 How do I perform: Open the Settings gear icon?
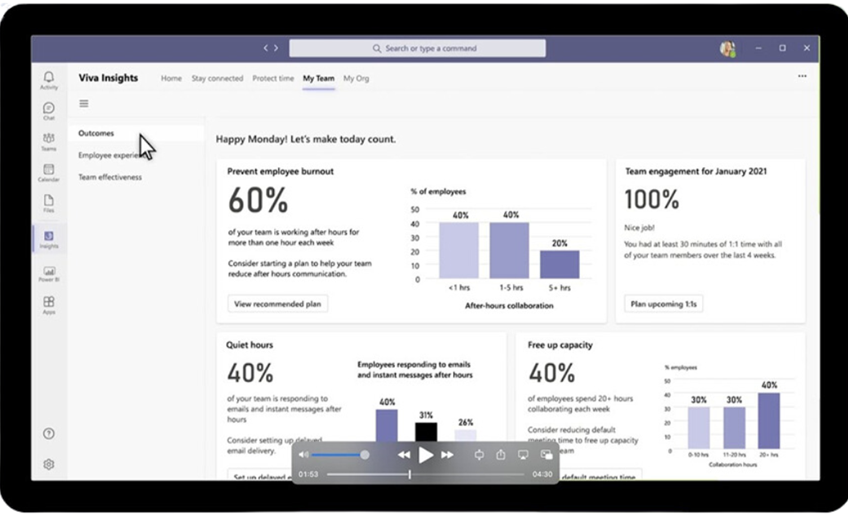coord(49,464)
